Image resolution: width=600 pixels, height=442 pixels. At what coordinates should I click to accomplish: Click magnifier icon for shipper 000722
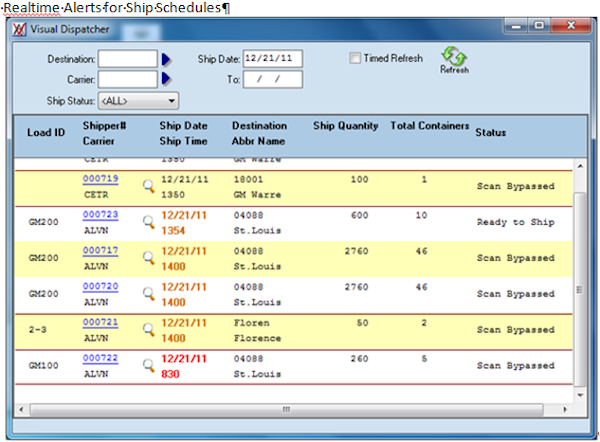148,365
